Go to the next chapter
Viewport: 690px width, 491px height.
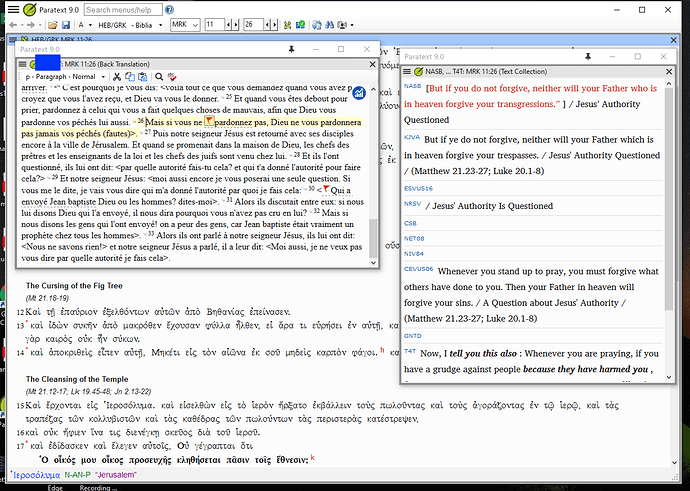[236, 25]
